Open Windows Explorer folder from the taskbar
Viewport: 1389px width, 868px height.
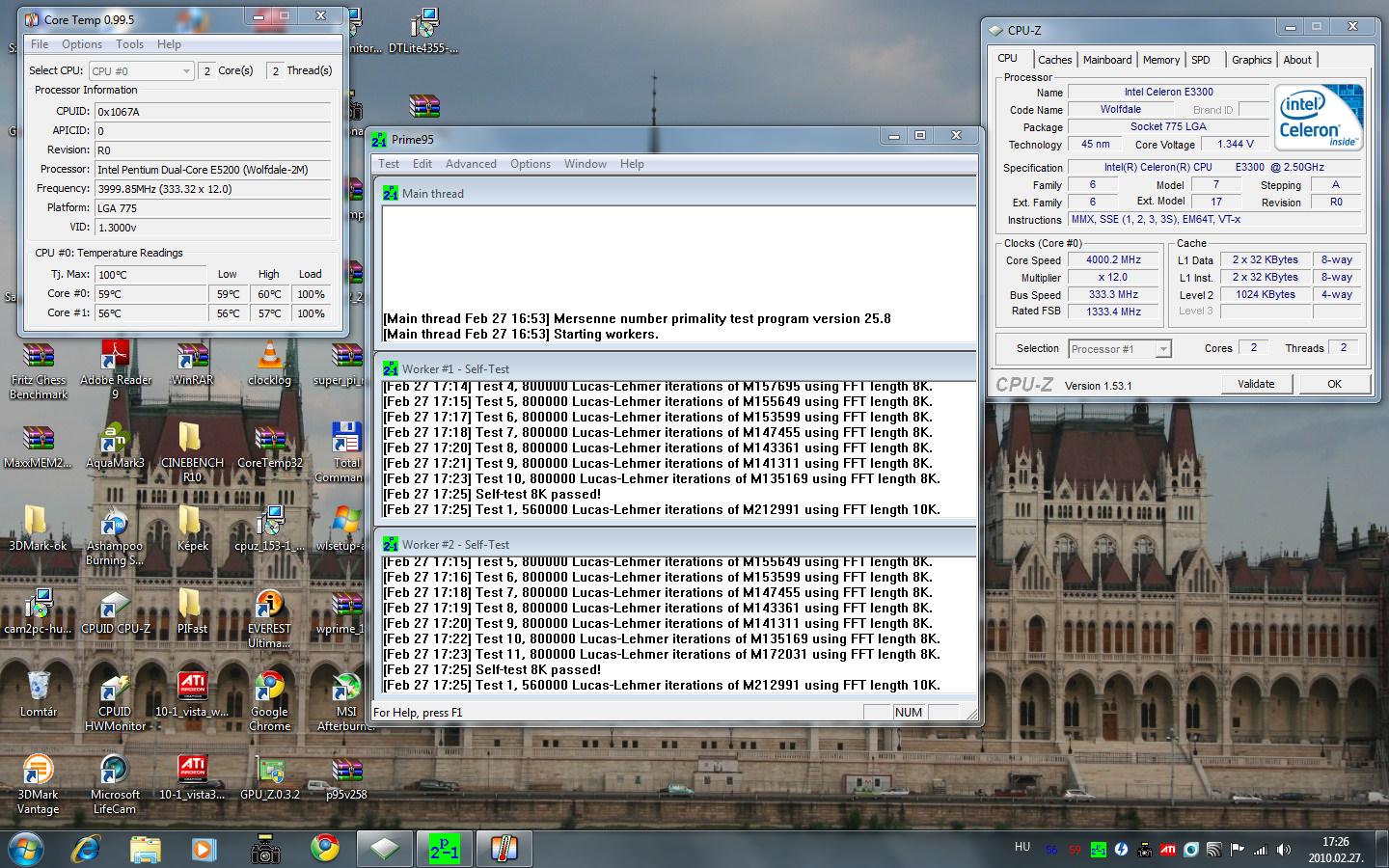pos(146,849)
